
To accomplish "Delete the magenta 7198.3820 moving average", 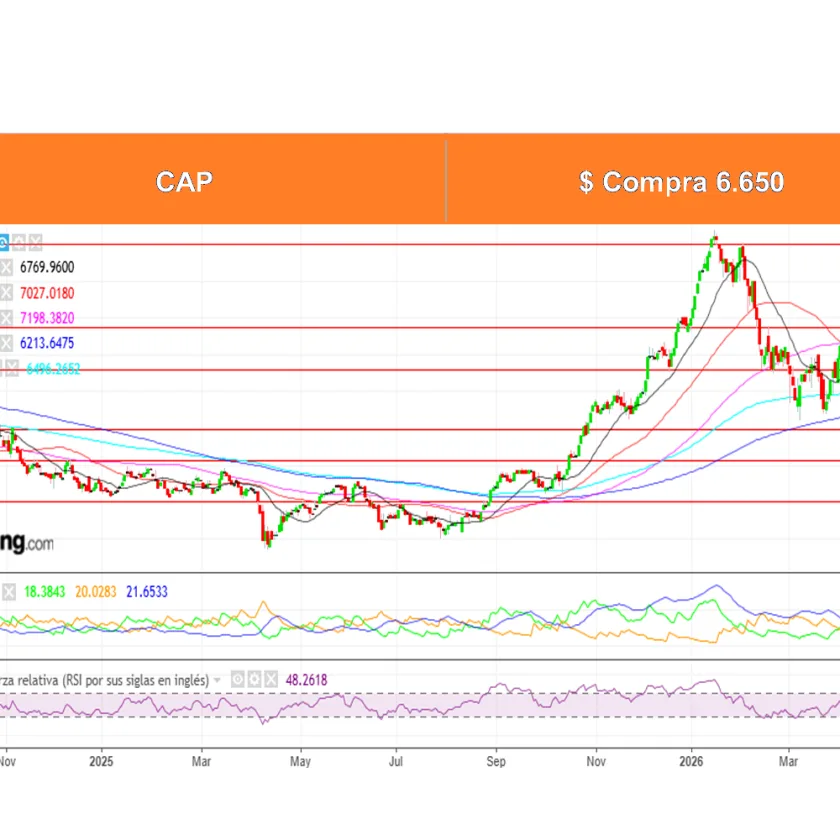I will point(7,318).
